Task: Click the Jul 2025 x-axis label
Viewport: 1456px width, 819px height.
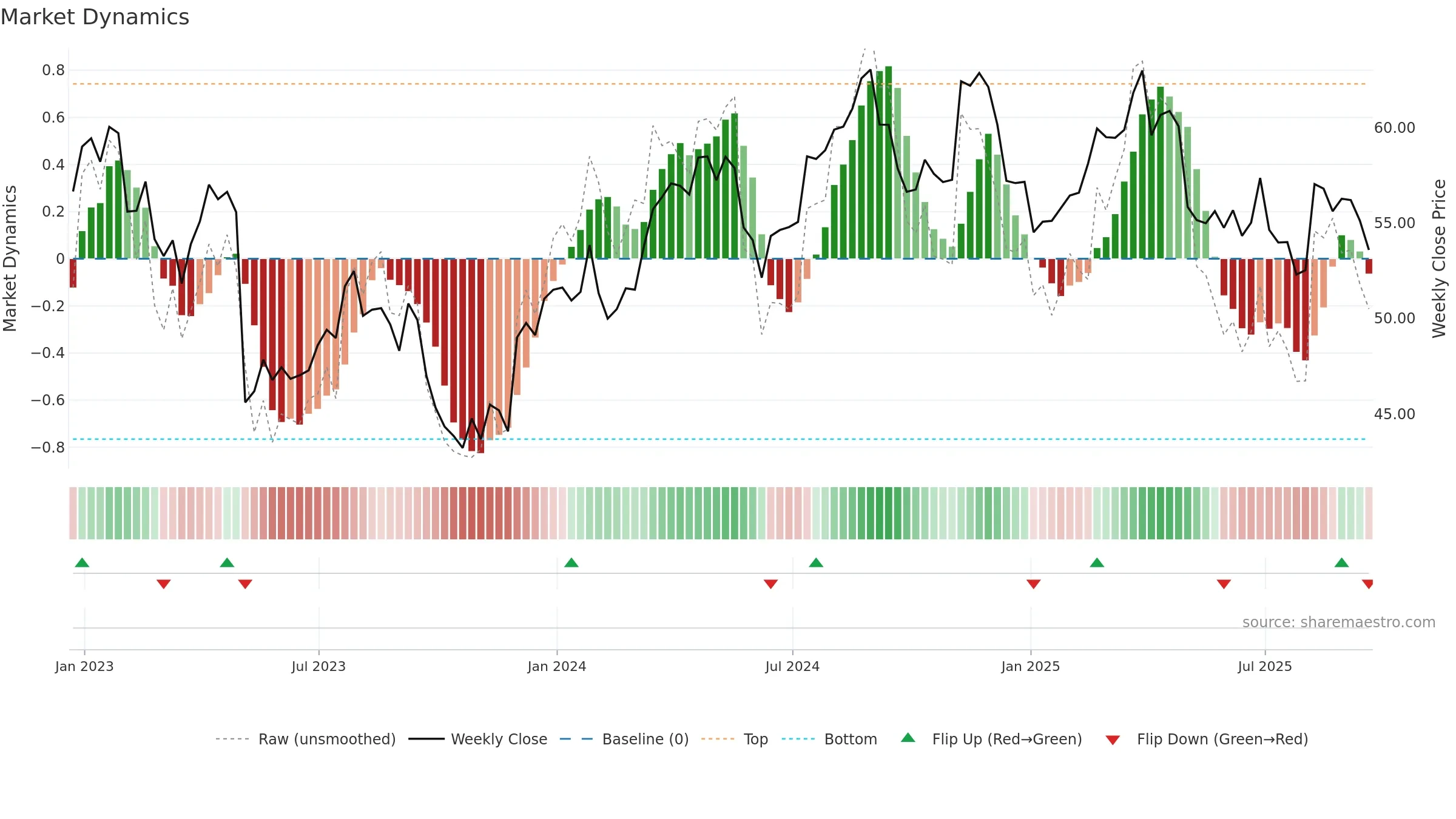Action: [x=1265, y=666]
